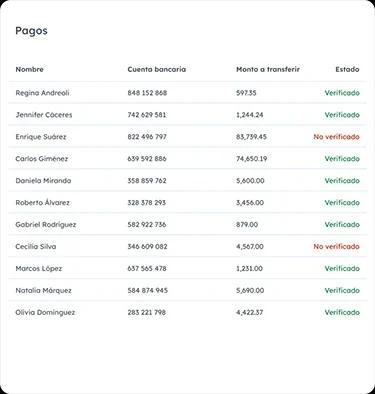
Task: Click the name Olivia Domínguez
Action: 45,313
